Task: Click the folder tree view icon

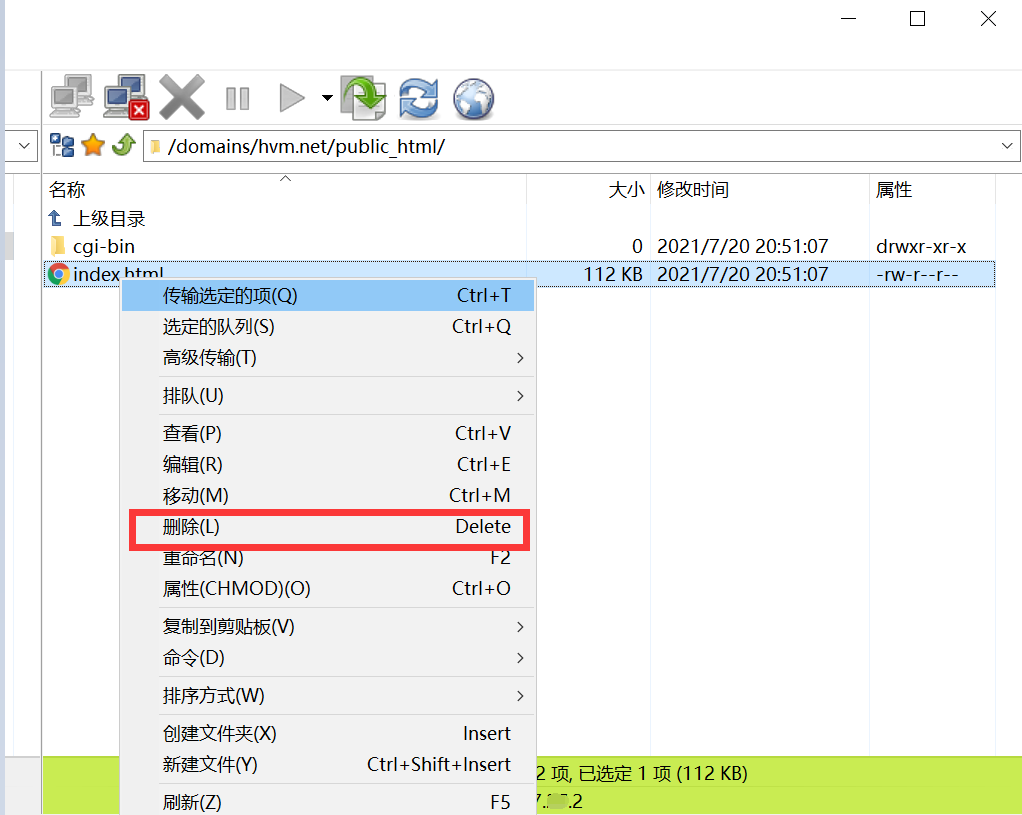Action: pyautogui.click(x=62, y=146)
